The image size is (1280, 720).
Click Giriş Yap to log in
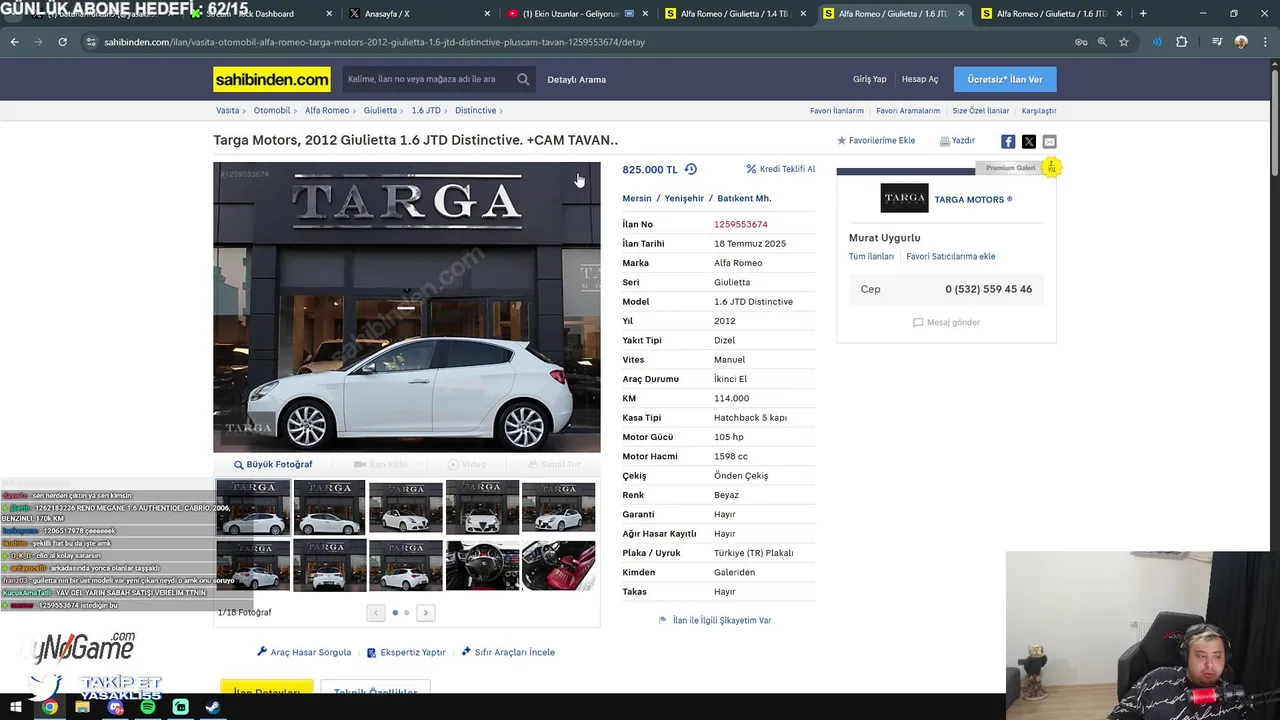click(x=869, y=79)
